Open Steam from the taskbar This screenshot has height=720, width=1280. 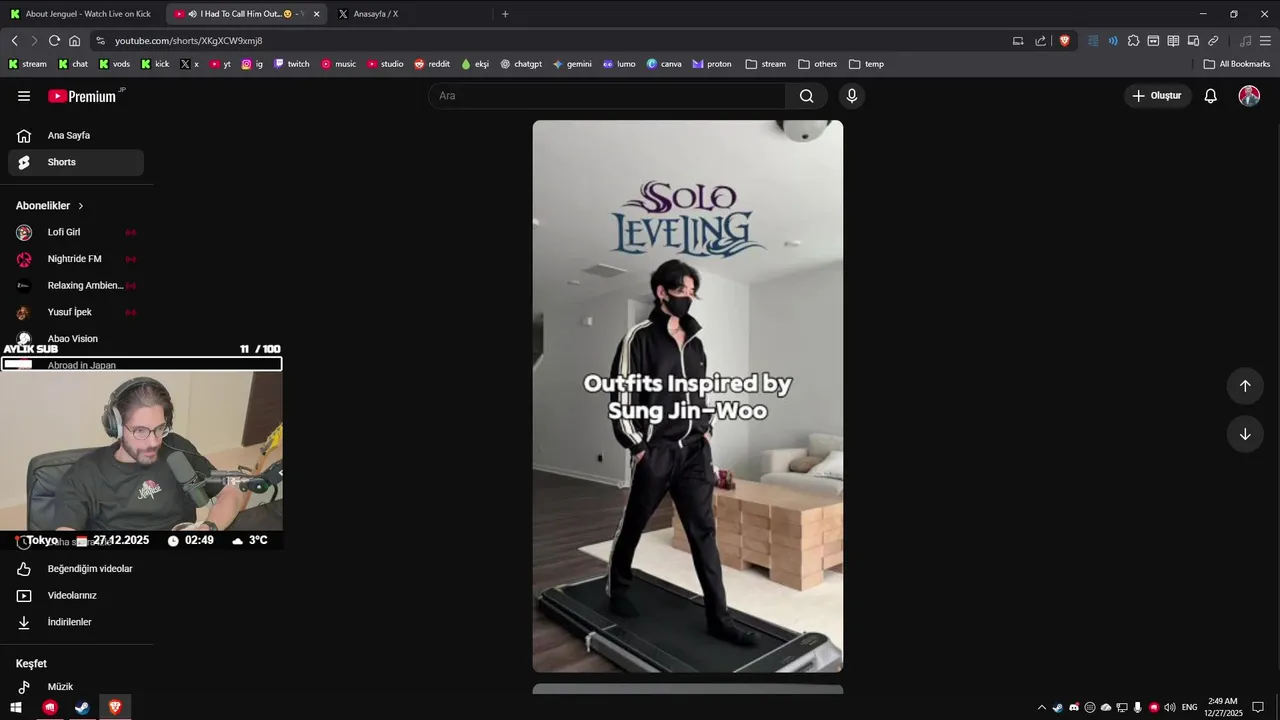(x=82, y=707)
